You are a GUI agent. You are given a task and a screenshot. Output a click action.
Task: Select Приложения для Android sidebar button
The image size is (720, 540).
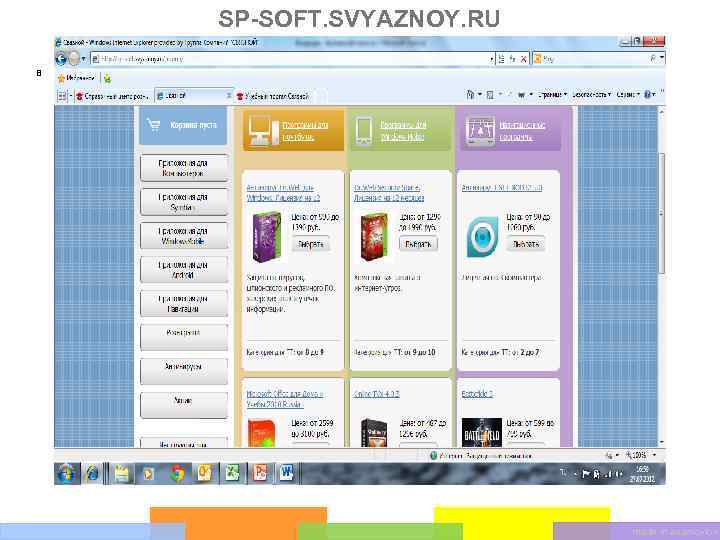tap(183, 270)
